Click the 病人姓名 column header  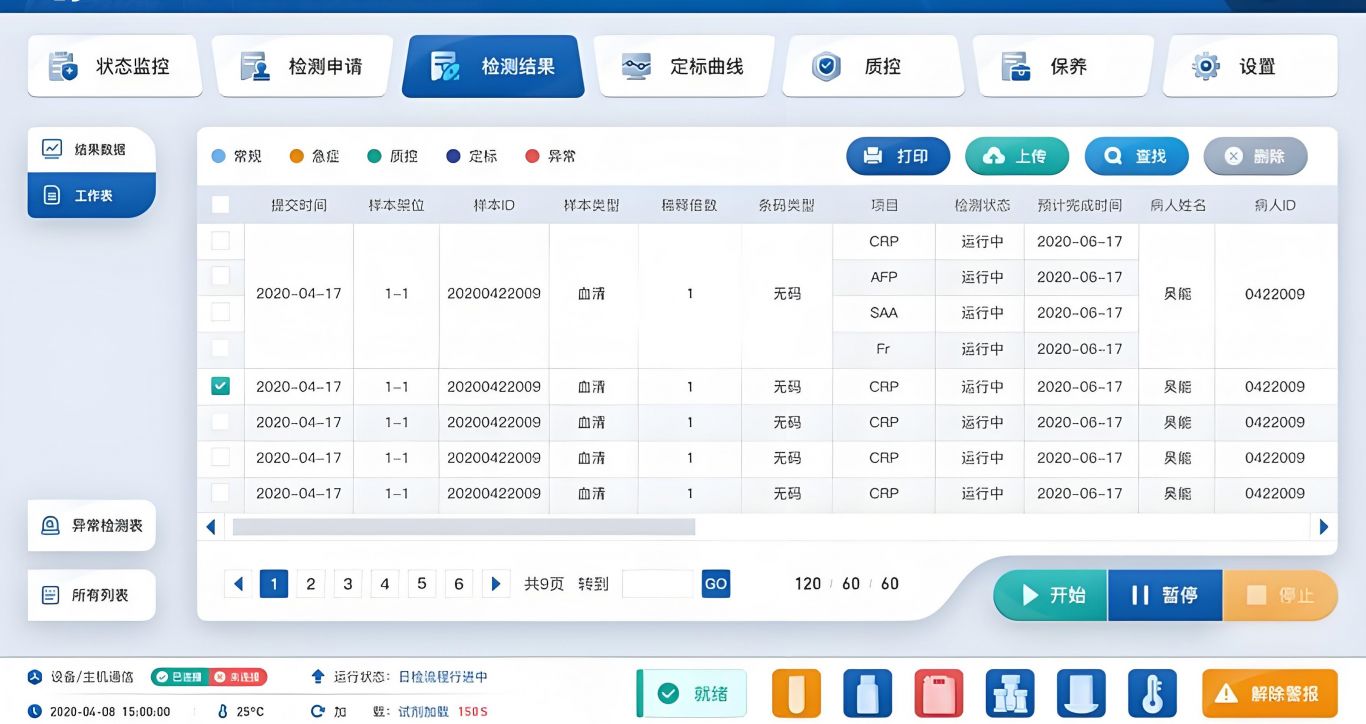pos(1178,205)
